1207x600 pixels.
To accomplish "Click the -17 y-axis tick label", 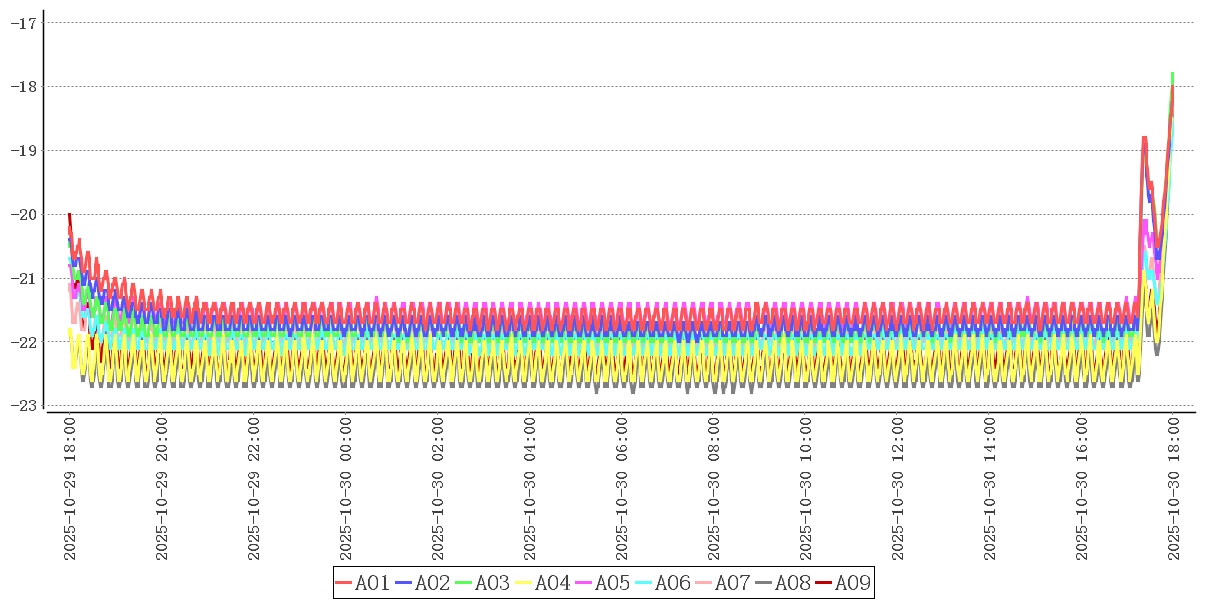I will click(x=23, y=22).
